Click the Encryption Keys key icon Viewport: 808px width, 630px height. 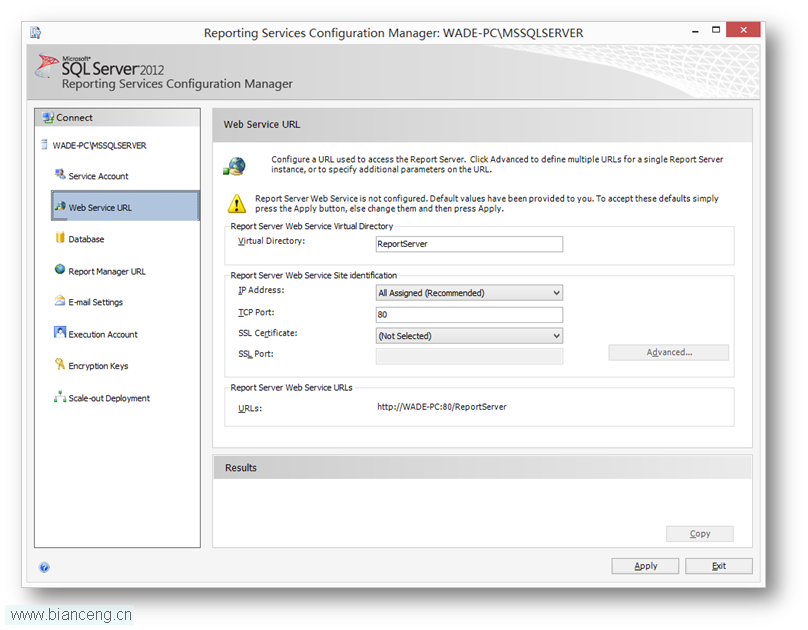pos(60,364)
